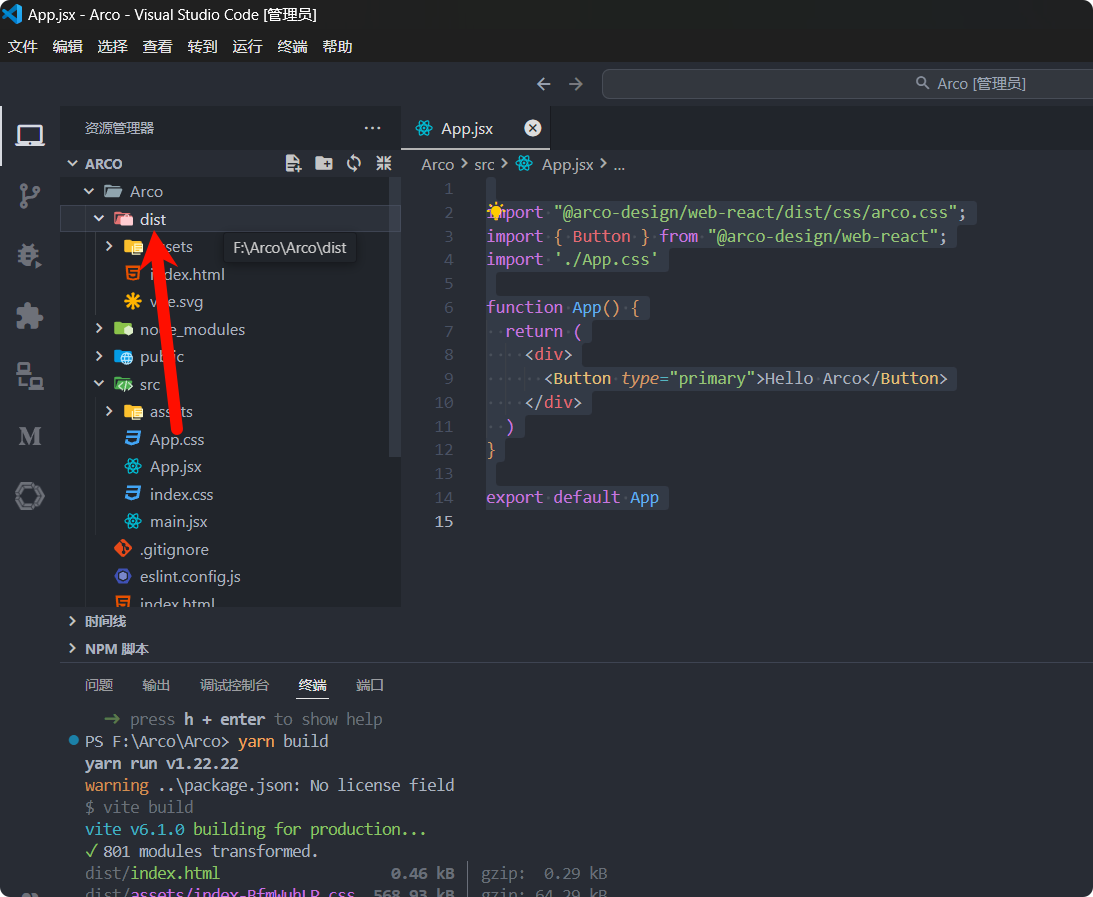Open the 编辑 menu

68,47
